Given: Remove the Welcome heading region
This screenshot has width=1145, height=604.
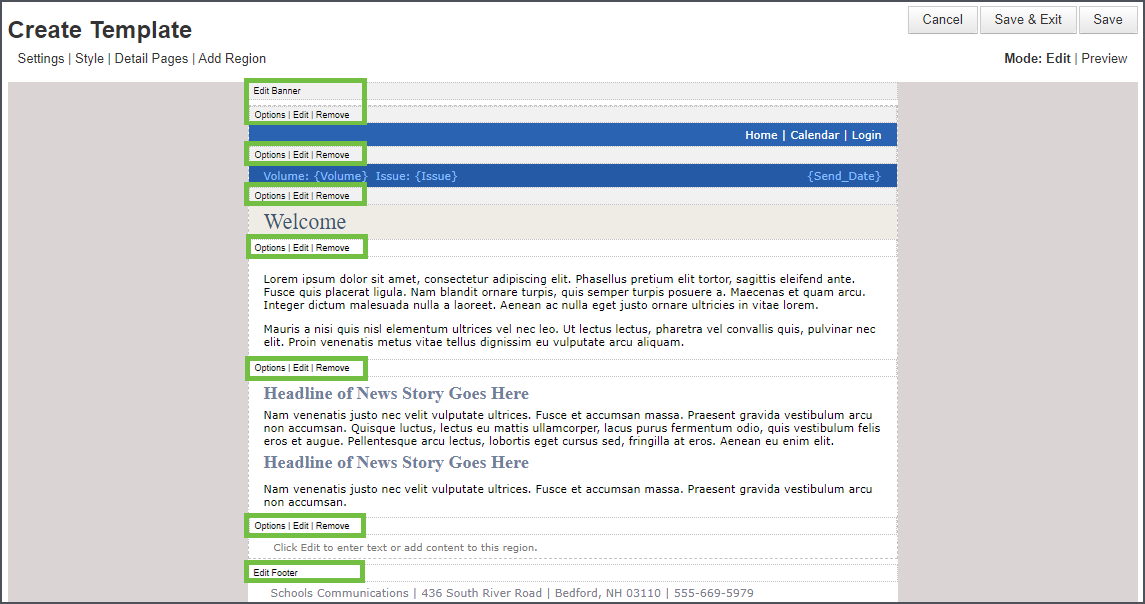Looking at the screenshot, I should click(x=332, y=196).
